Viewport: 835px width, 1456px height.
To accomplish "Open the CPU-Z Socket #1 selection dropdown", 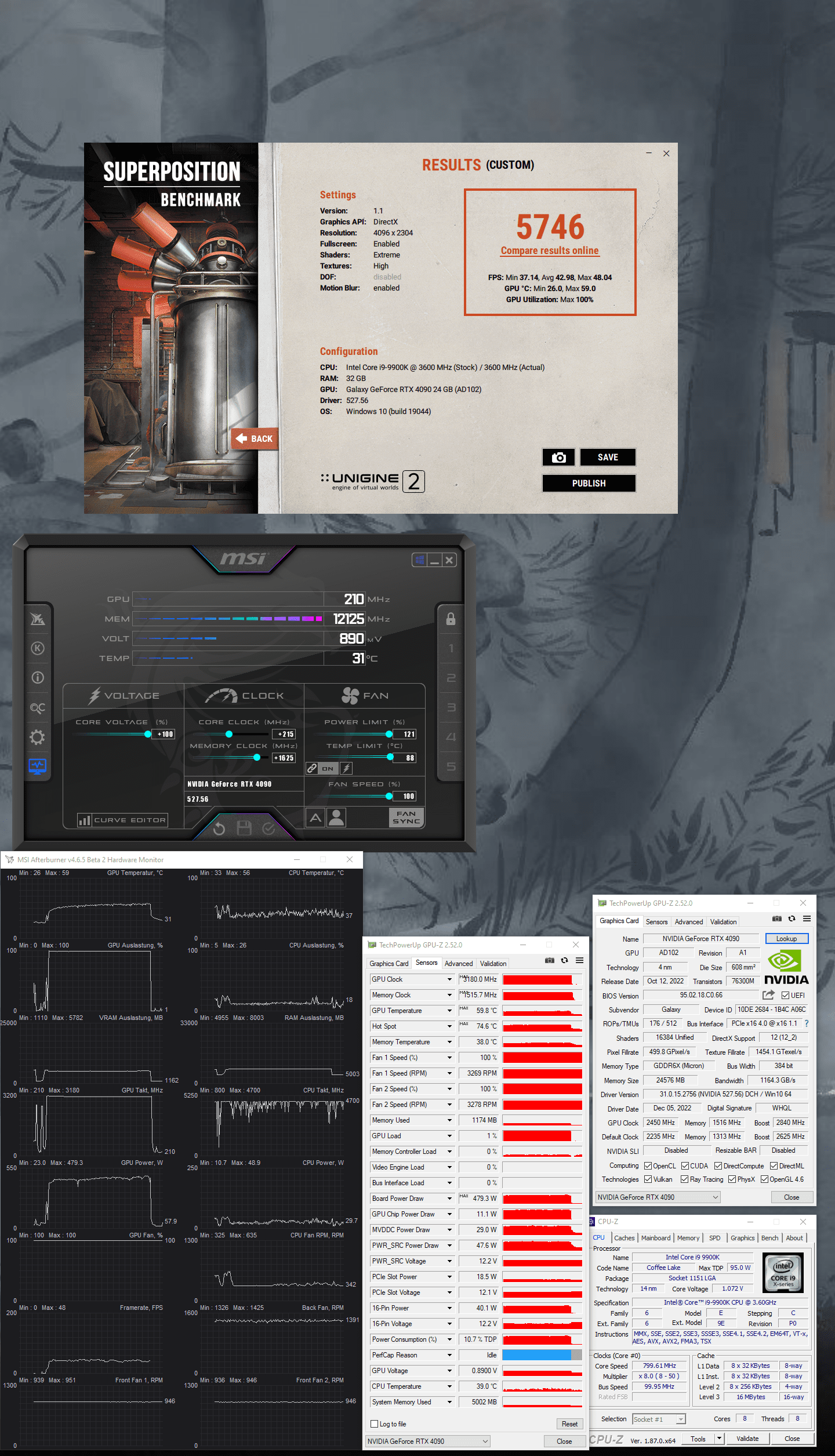I will pyautogui.click(x=659, y=1419).
